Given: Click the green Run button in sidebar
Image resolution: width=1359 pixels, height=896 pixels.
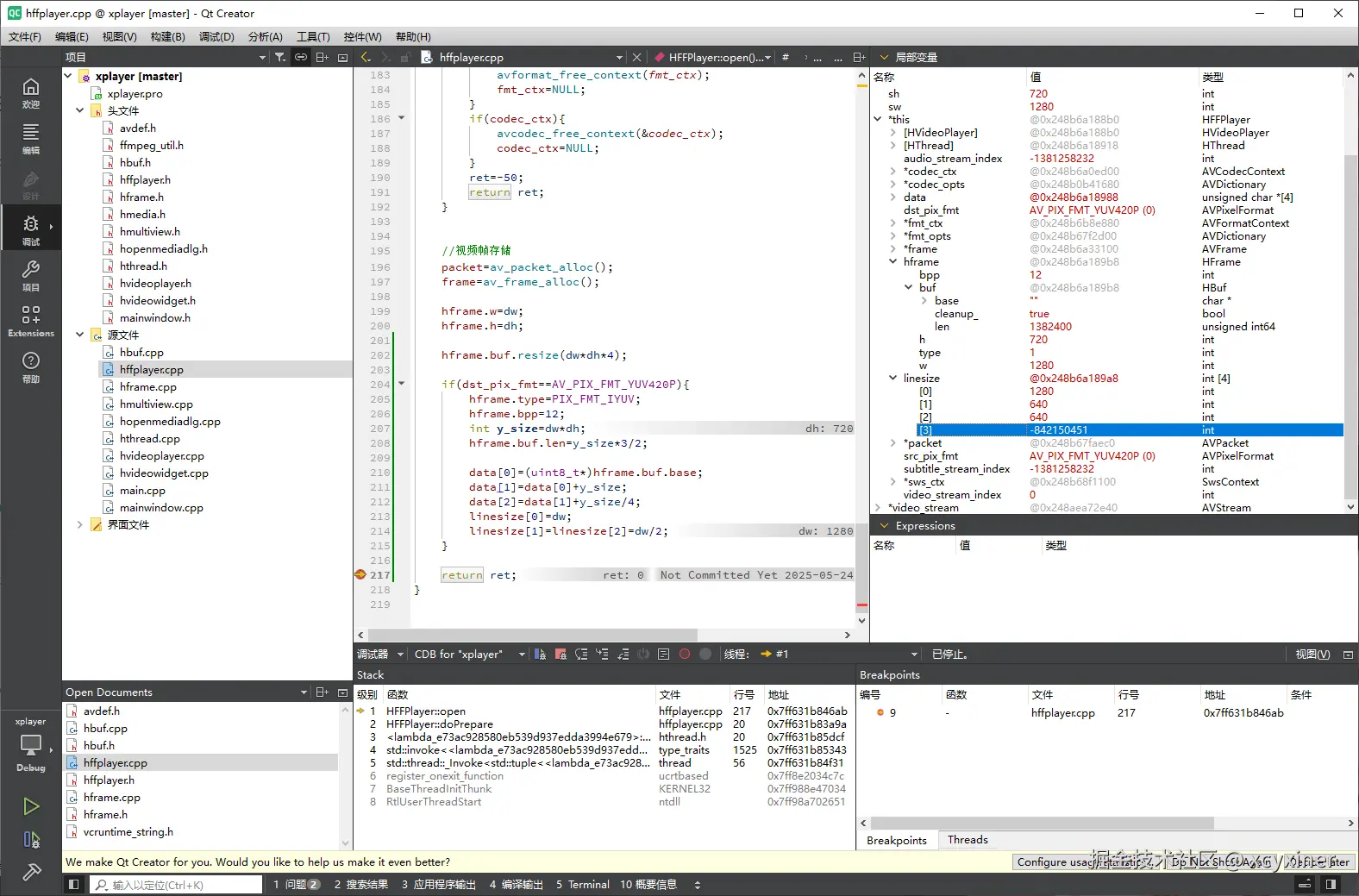Looking at the screenshot, I should (31, 806).
